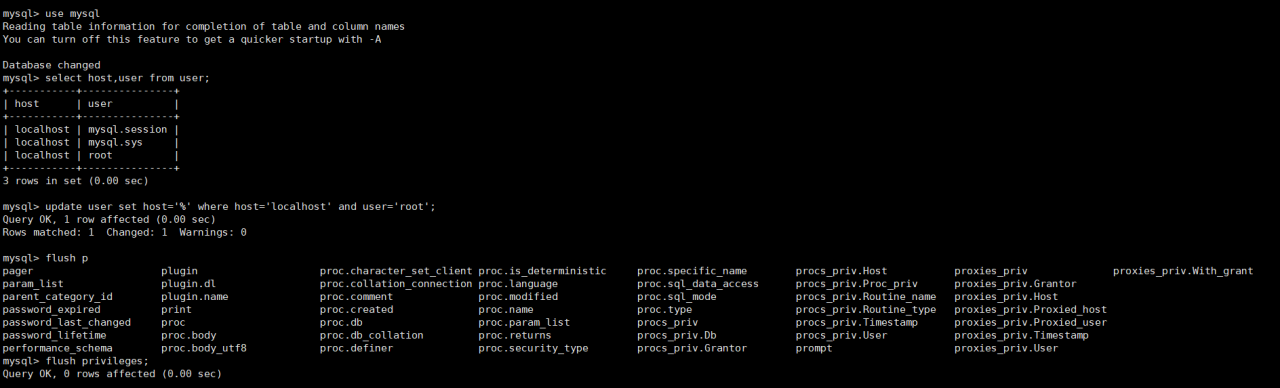Click the 'select host,user from user;' query

tap(106, 77)
